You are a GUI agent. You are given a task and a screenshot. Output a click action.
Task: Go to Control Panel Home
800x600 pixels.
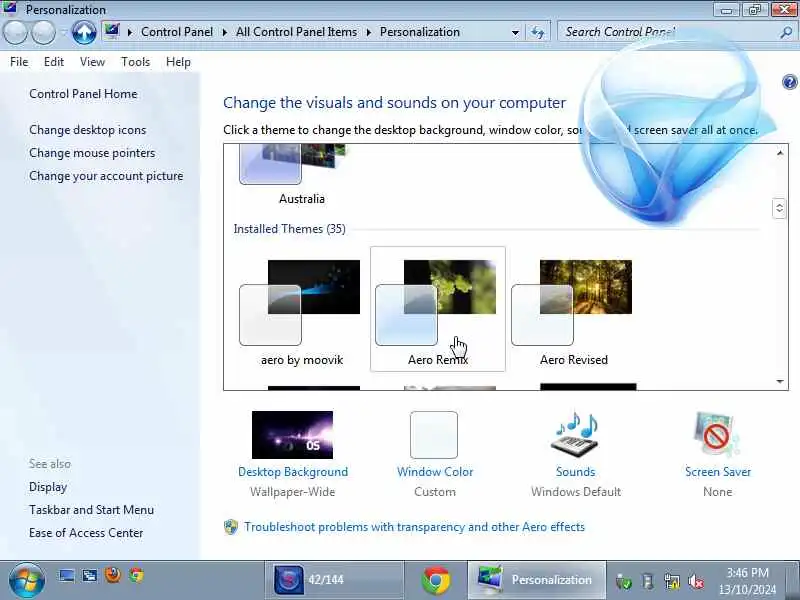point(83,94)
